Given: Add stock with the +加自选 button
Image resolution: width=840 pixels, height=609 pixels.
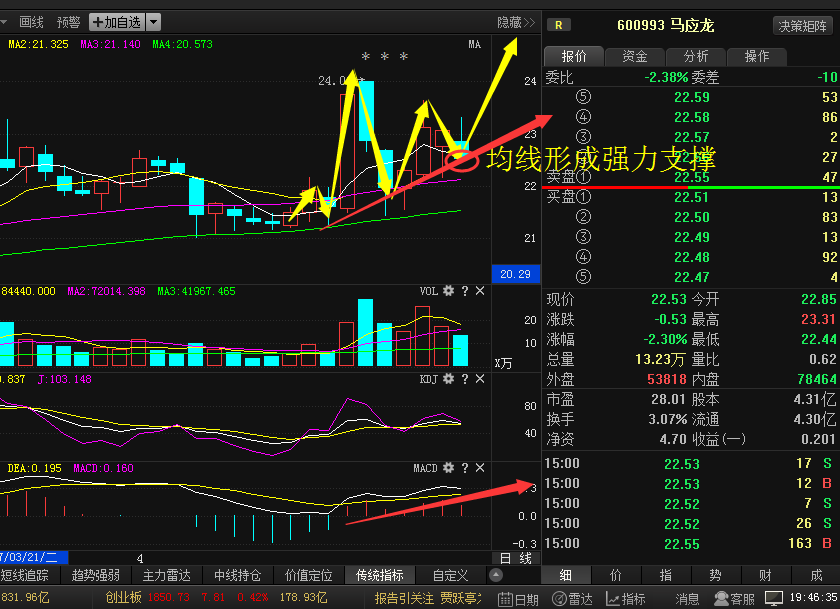Looking at the screenshot, I should [117, 22].
